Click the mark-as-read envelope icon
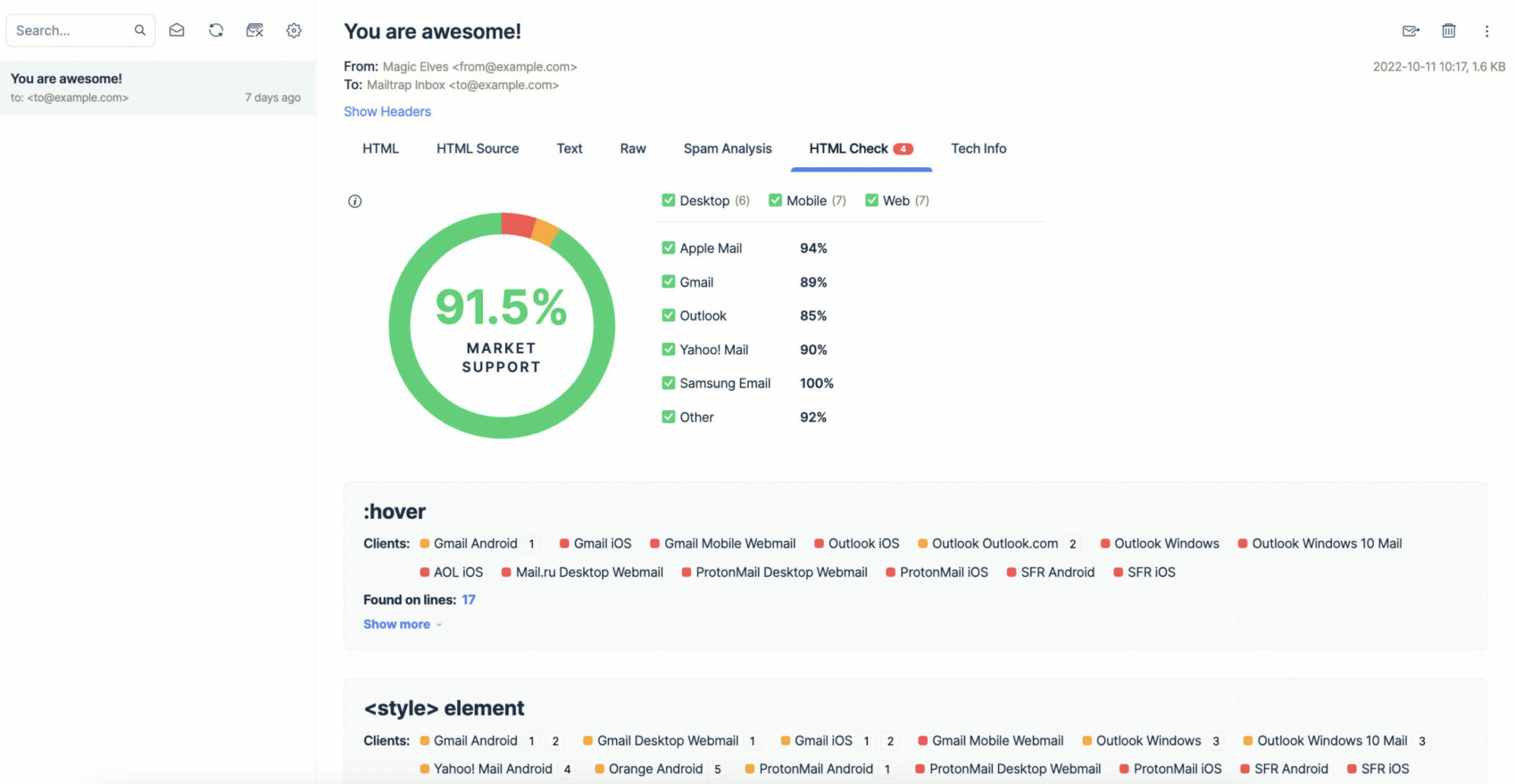Image resolution: width=1515 pixels, height=784 pixels. (x=177, y=30)
